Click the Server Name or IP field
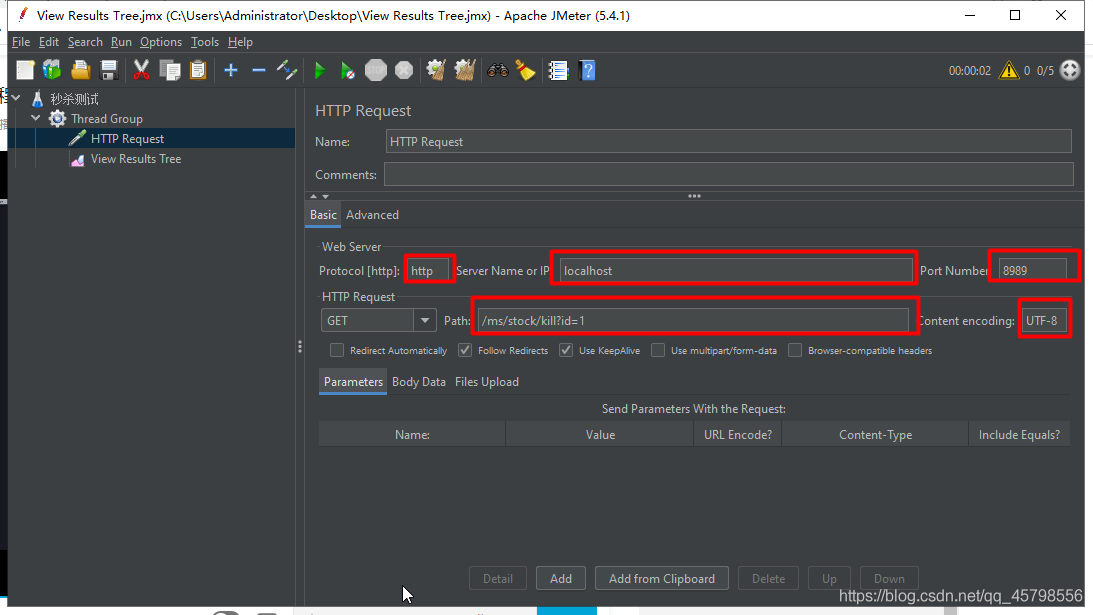This screenshot has height=615, width=1093. (x=736, y=271)
